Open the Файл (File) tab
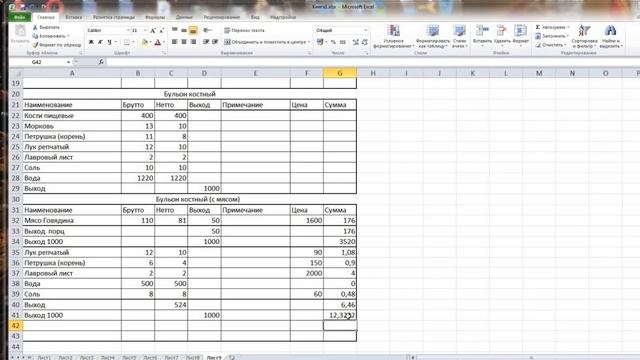The image size is (640, 360). (20, 17)
